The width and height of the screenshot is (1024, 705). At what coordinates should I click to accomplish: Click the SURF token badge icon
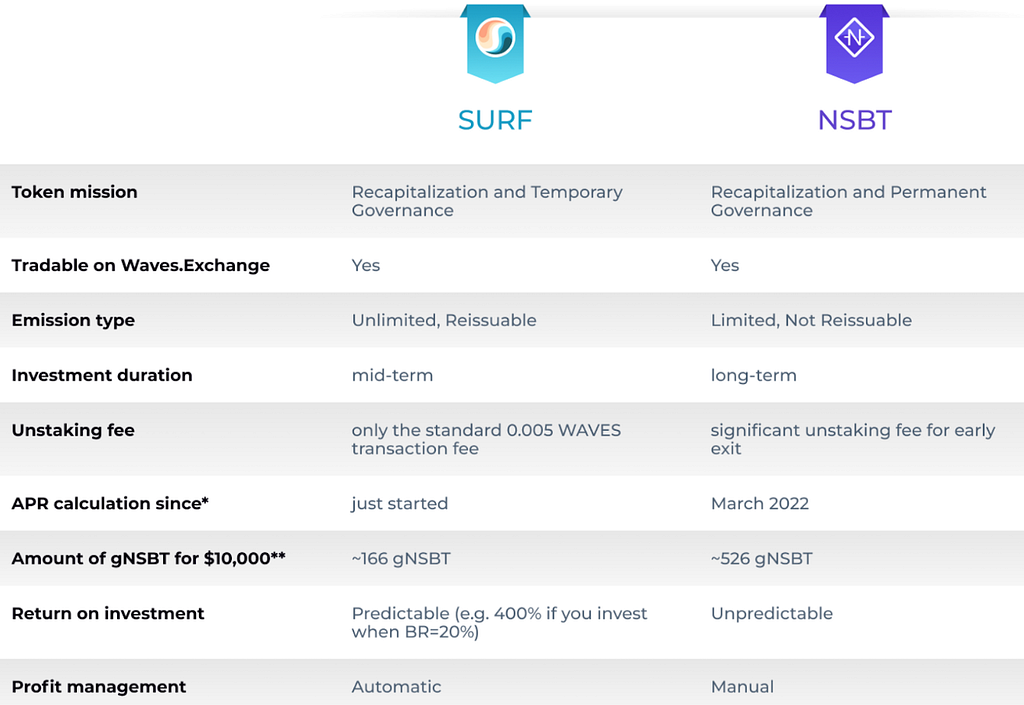495,43
